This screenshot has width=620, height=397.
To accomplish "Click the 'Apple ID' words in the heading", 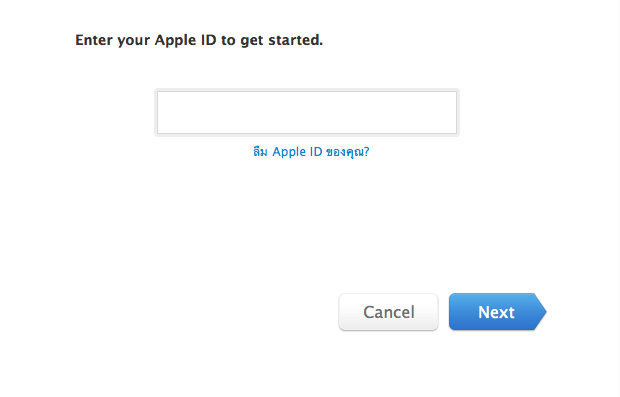I will (185, 40).
